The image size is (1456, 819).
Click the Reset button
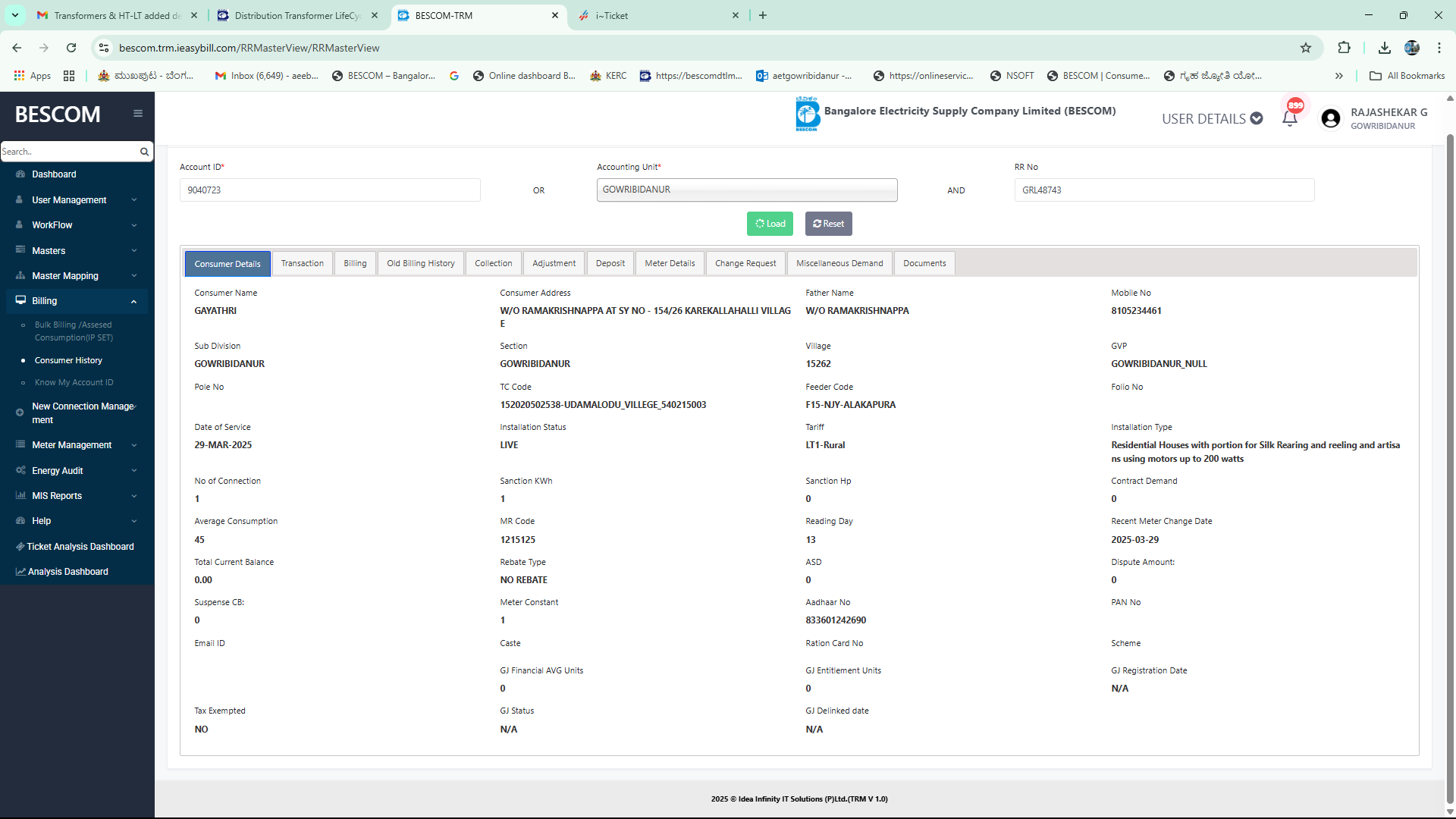point(828,224)
